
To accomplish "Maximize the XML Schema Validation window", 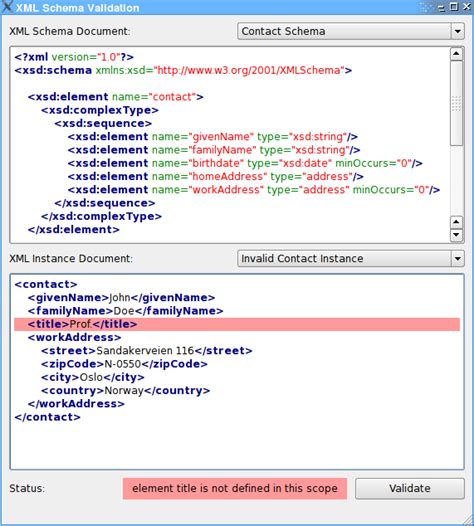I will tap(454, 7).
